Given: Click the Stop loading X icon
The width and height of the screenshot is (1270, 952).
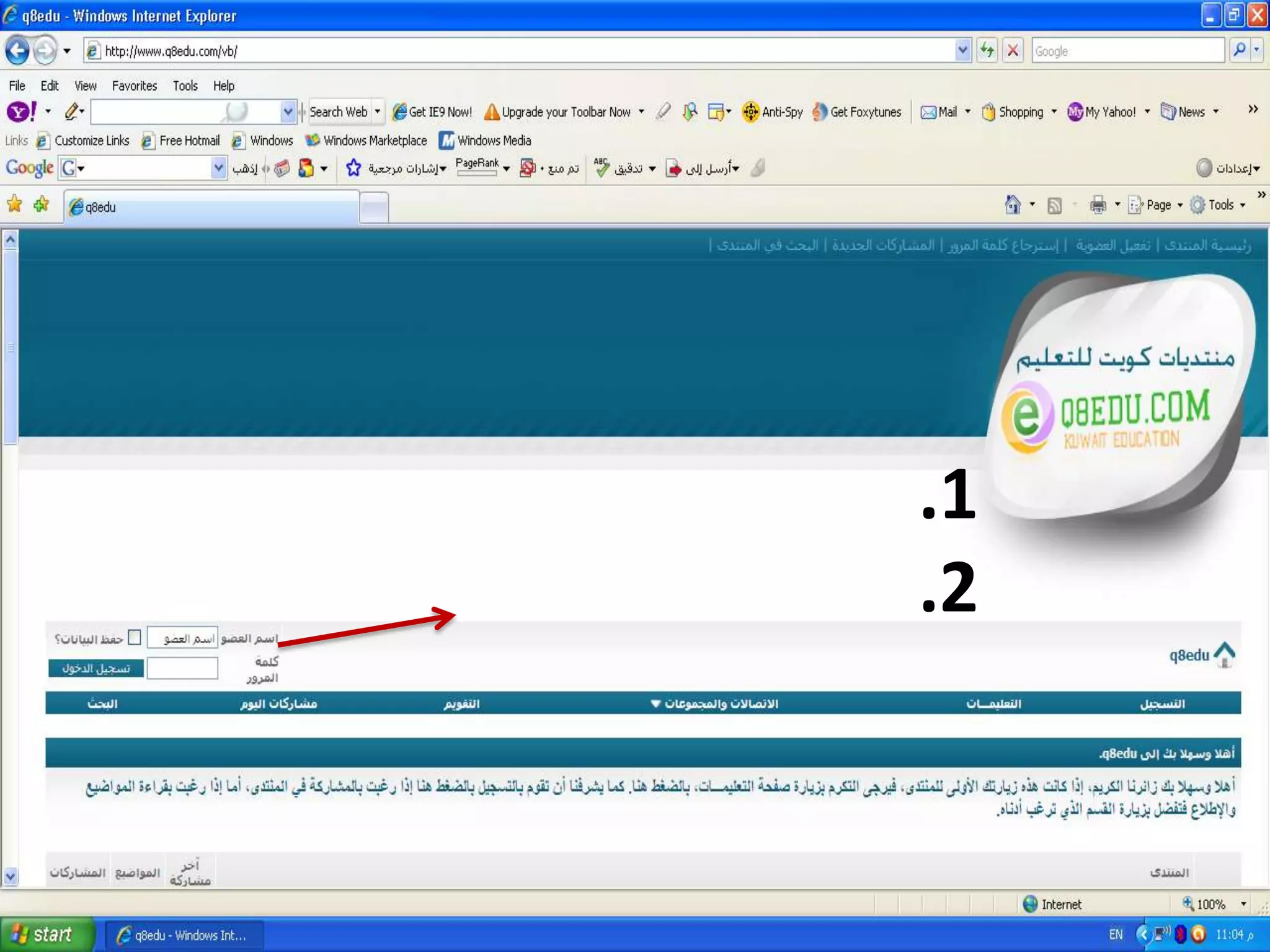Looking at the screenshot, I should point(1013,50).
